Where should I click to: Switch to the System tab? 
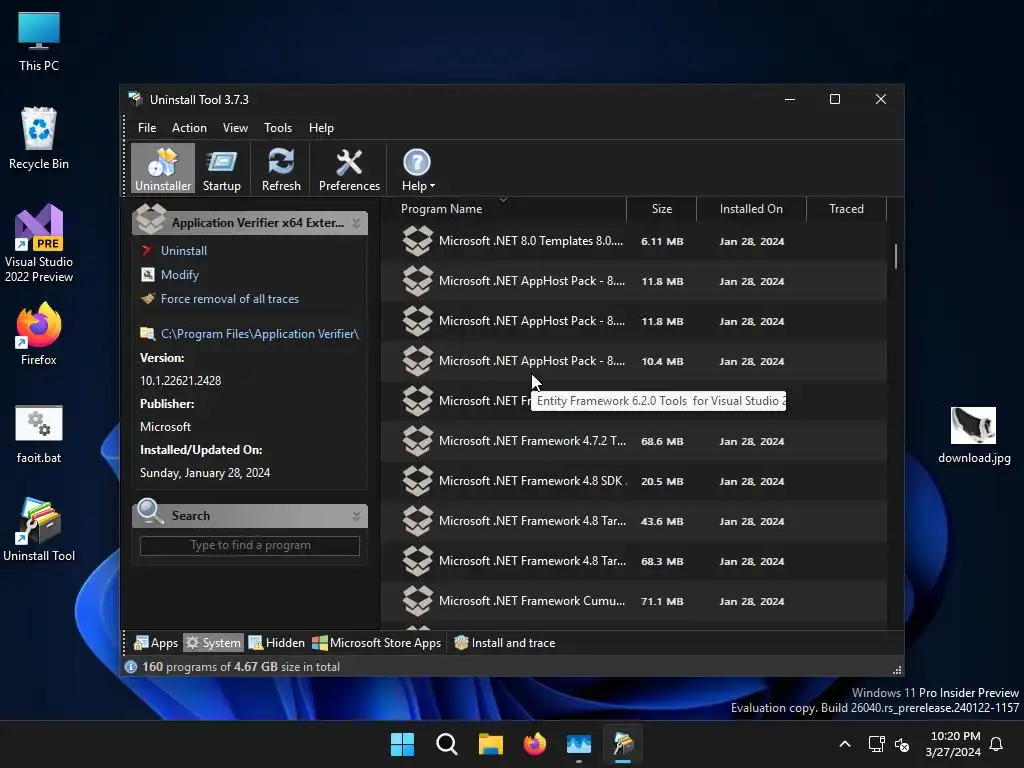[x=213, y=643]
